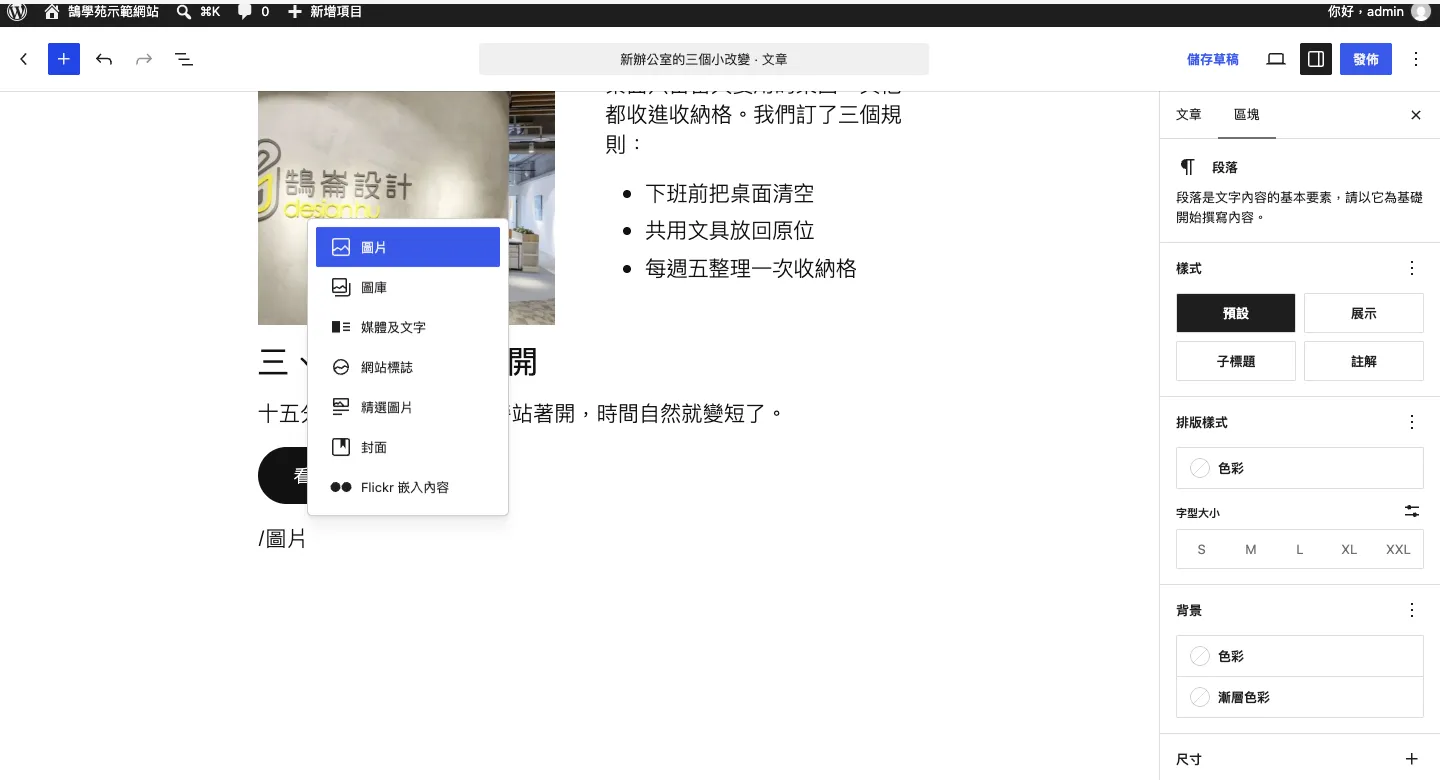Open the 新增項目 menu in admin bar

(325, 12)
